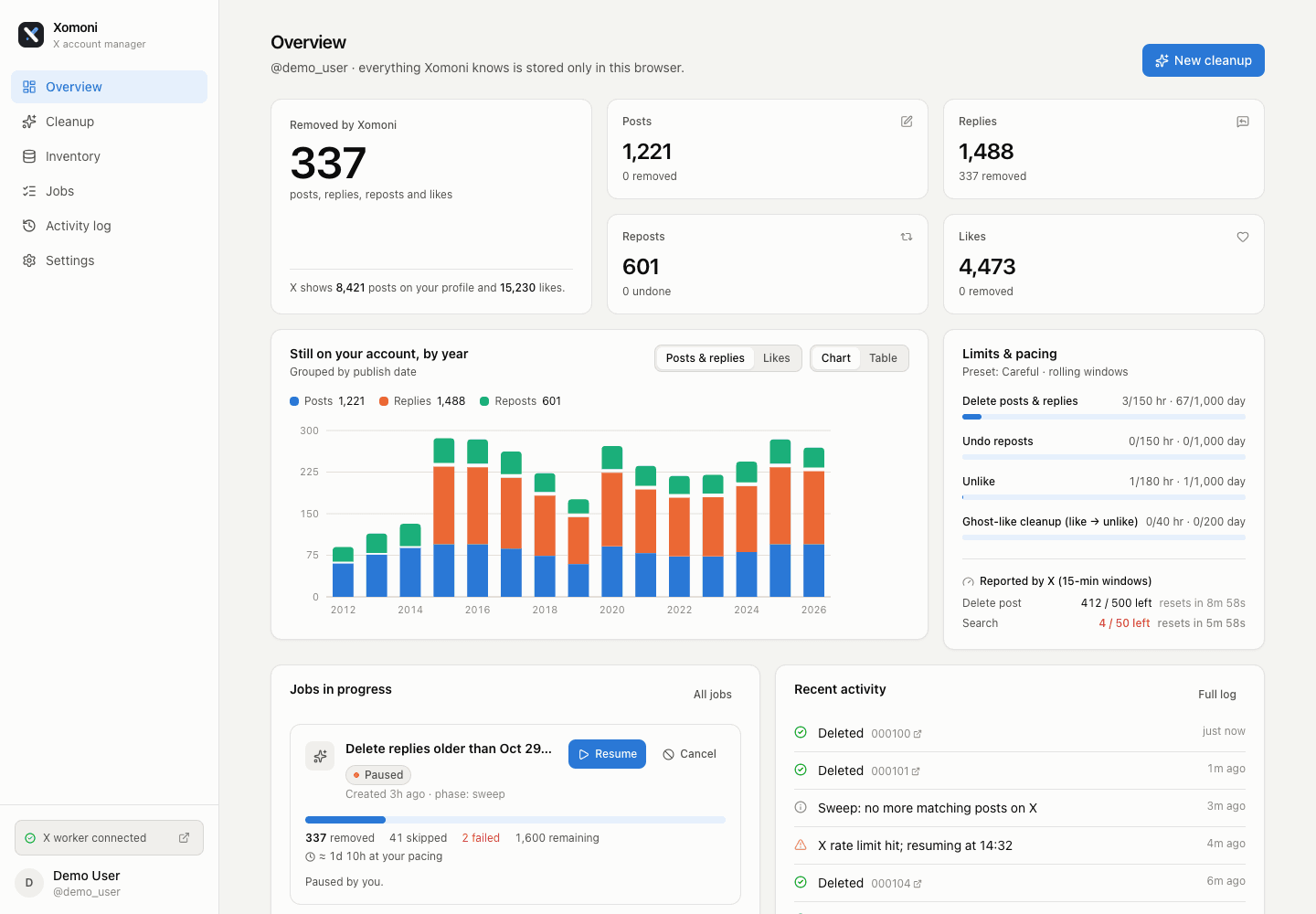Resume the paused delete replies job
The width and height of the screenshot is (1316, 914).
coord(607,754)
